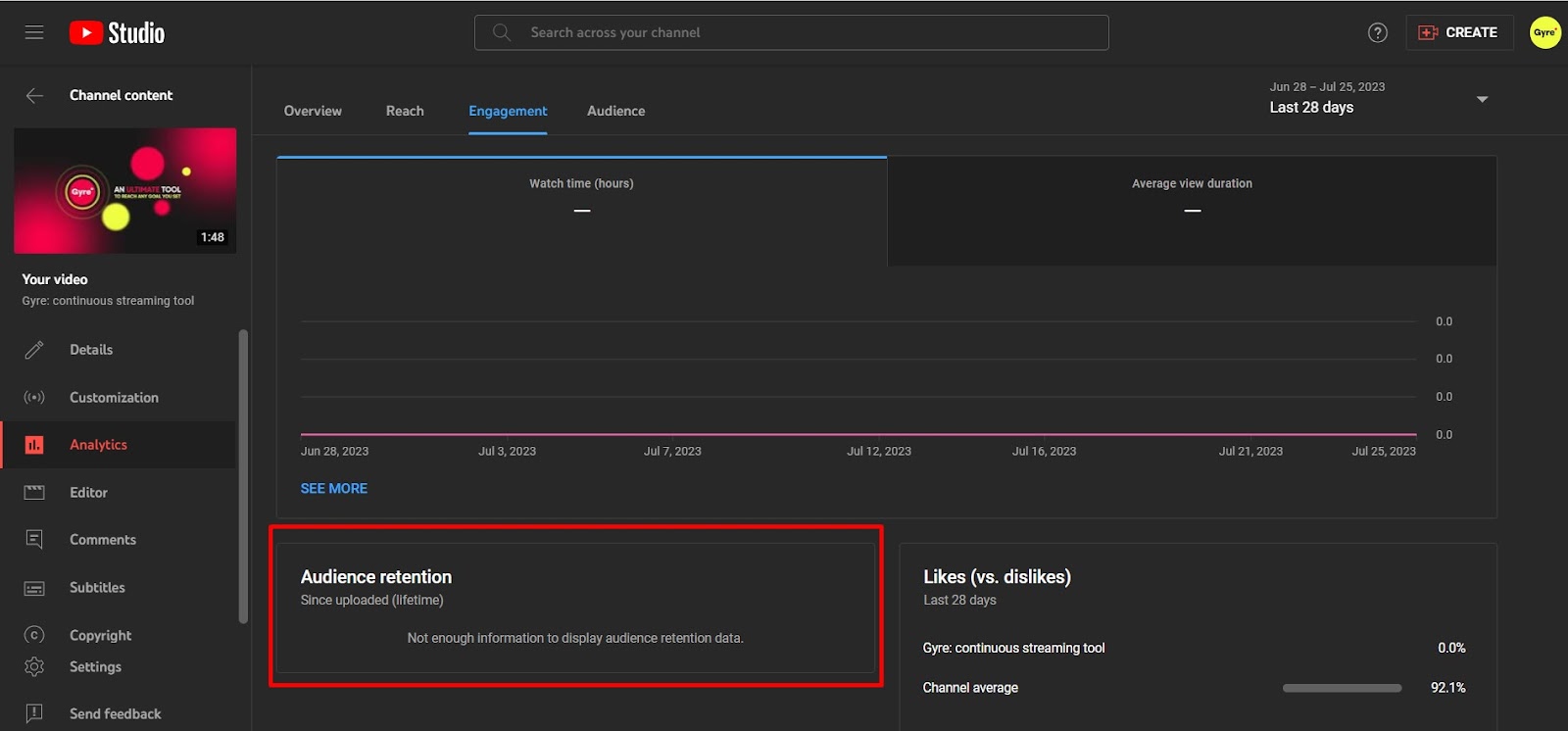Click the Audience retention card title
The image size is (1568, 731).
pos(376,577)
